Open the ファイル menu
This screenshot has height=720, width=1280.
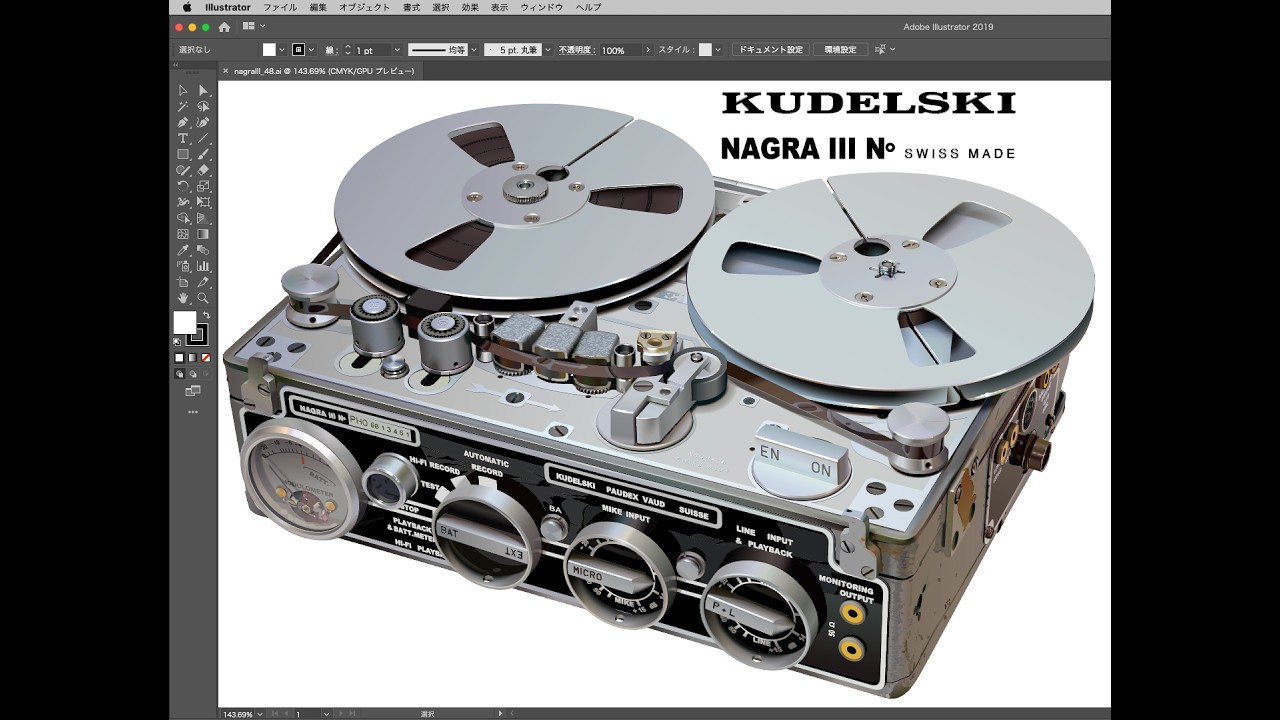click(x=280, y=7)
